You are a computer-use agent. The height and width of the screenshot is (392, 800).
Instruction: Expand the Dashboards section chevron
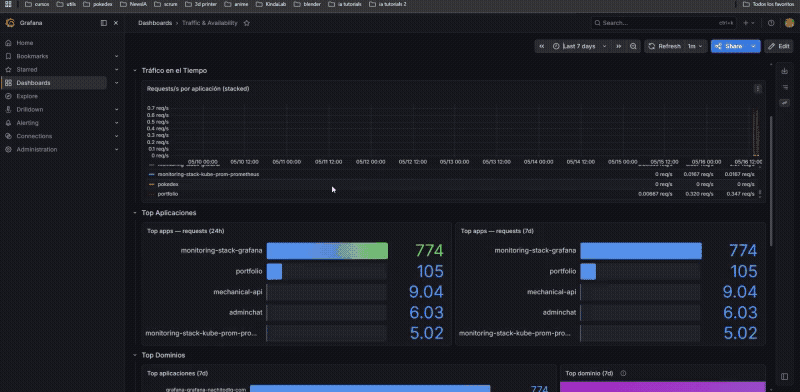click(116, 83)
